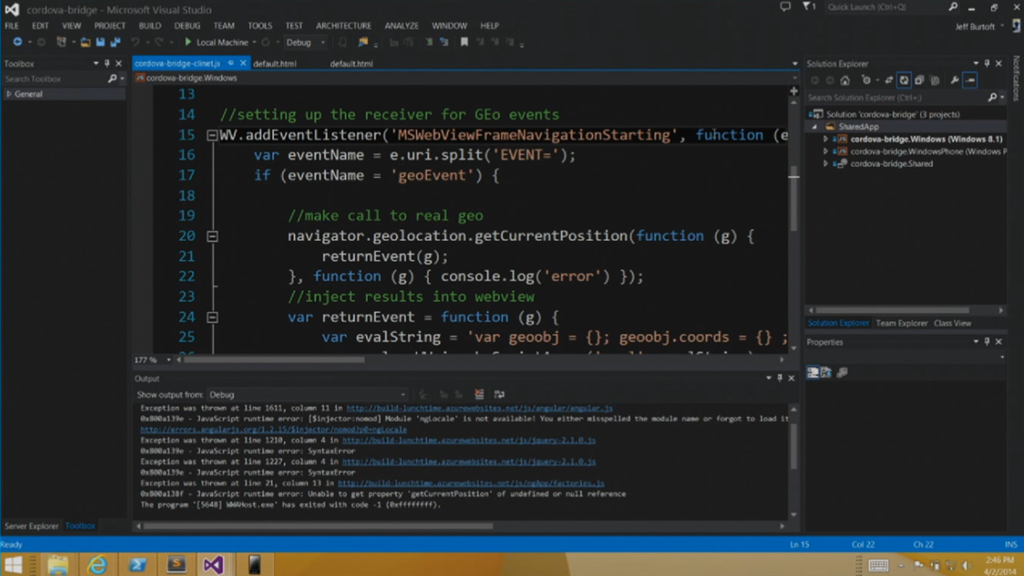The height and width of the screenshot is (576, 1024).
Task: Toggle auto-hide pin on Toolbox panel
Action: click(x=107, y=63)
